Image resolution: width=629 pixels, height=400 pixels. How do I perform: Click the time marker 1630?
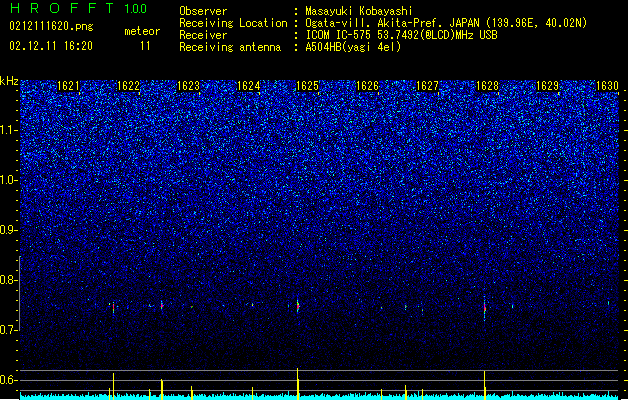(607, 86)
